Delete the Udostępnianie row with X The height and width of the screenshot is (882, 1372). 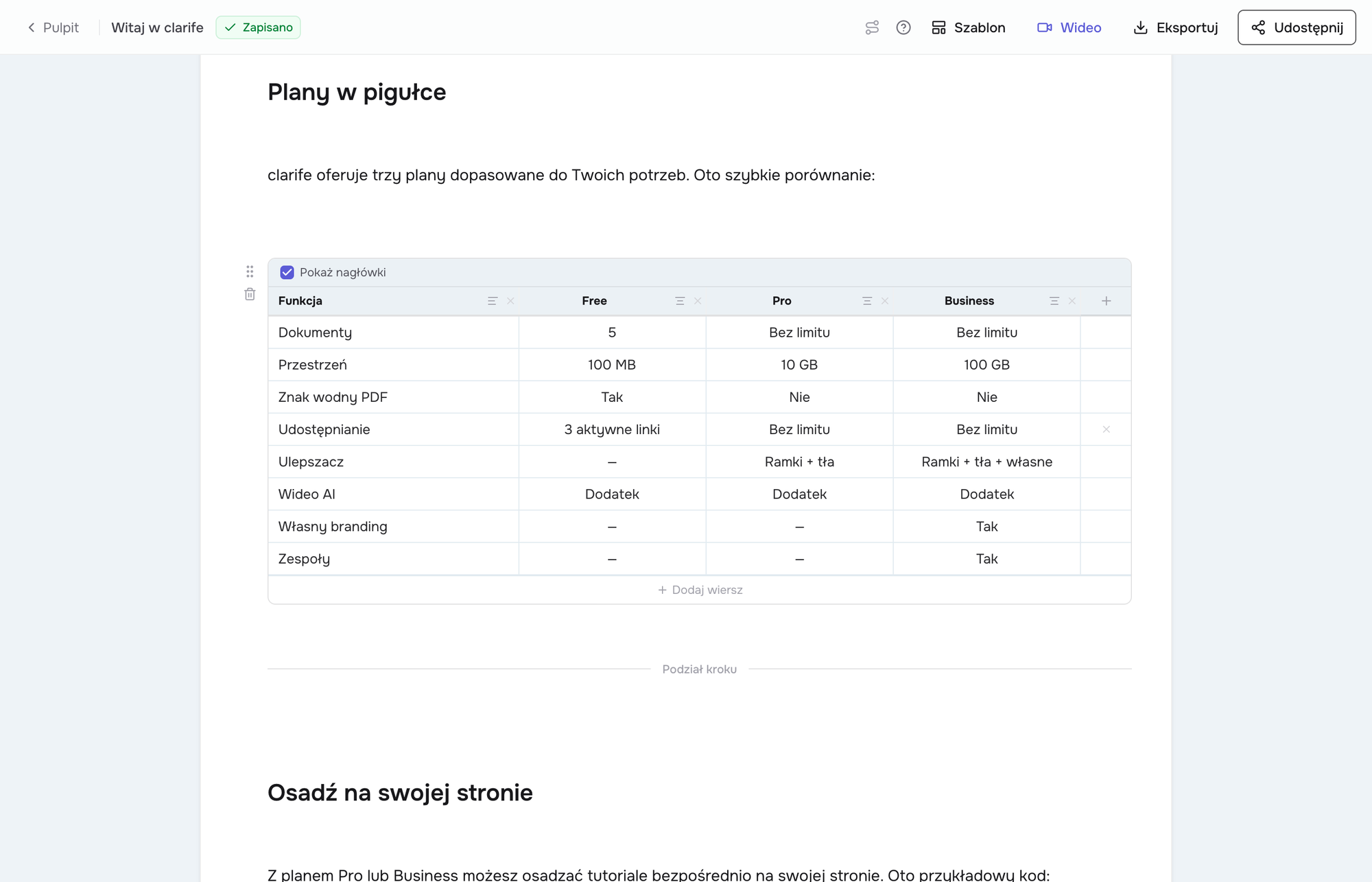[x=1106, y=429]
